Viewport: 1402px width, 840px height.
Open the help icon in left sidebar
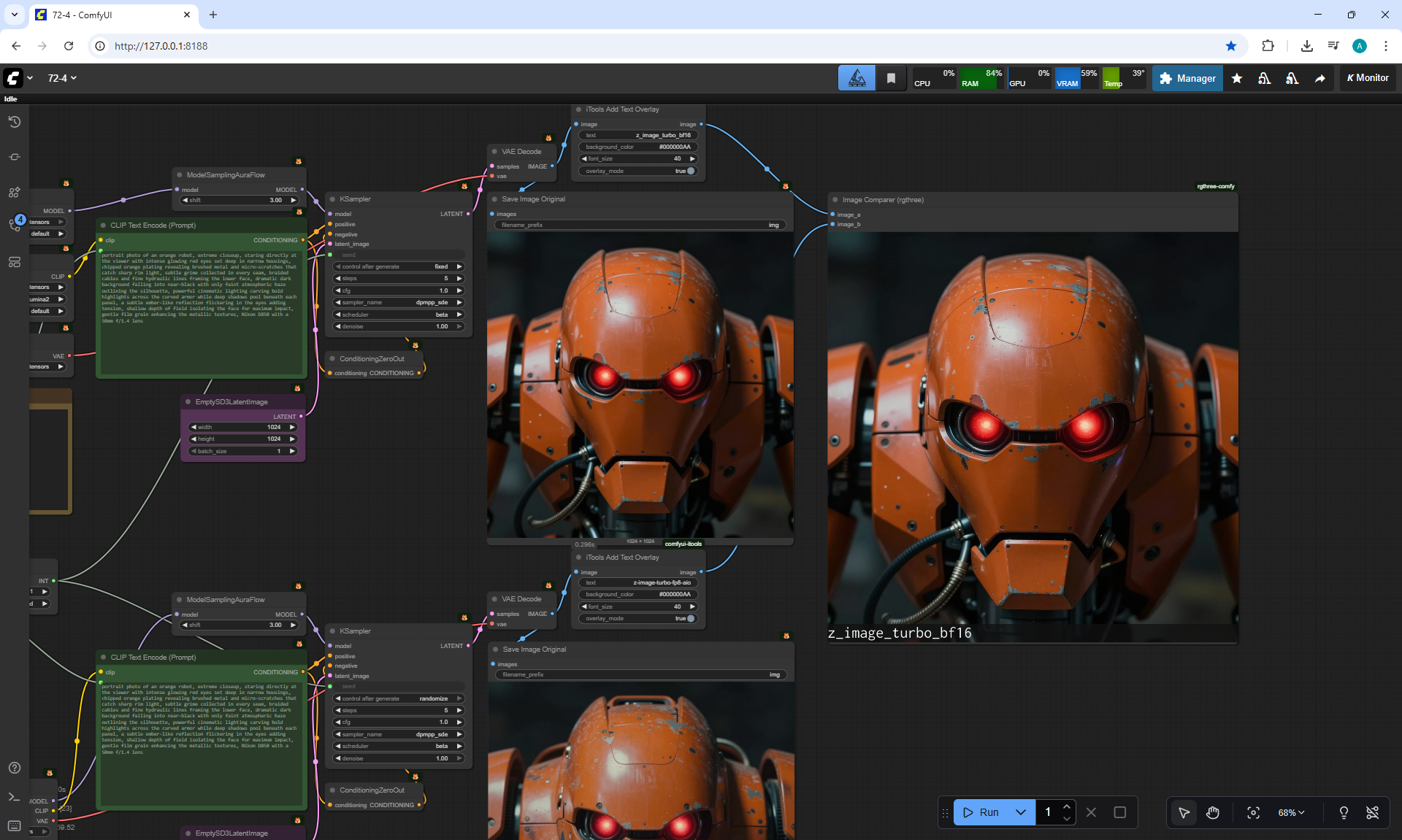[x=14, y=768]
